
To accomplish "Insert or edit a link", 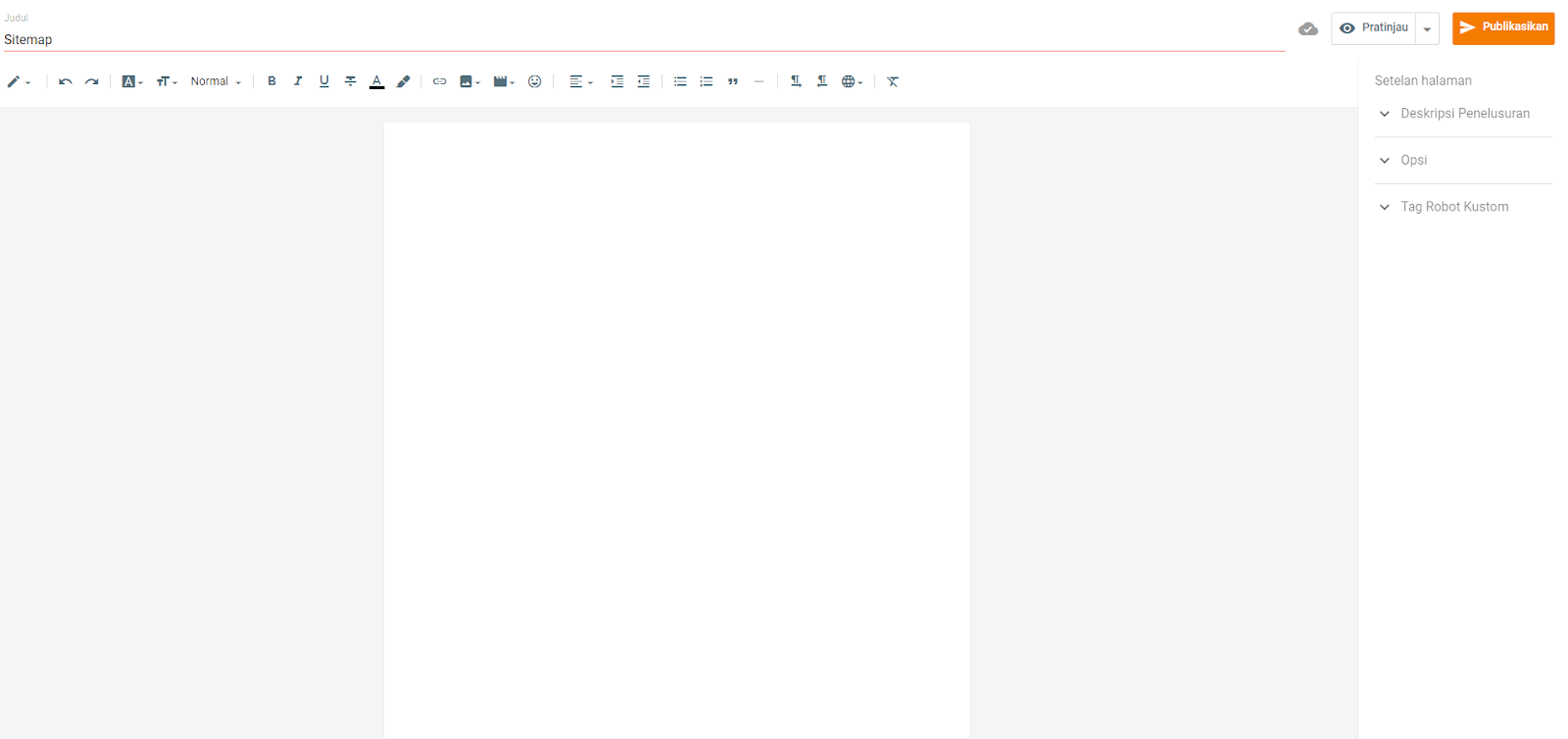I will point(439,82).
